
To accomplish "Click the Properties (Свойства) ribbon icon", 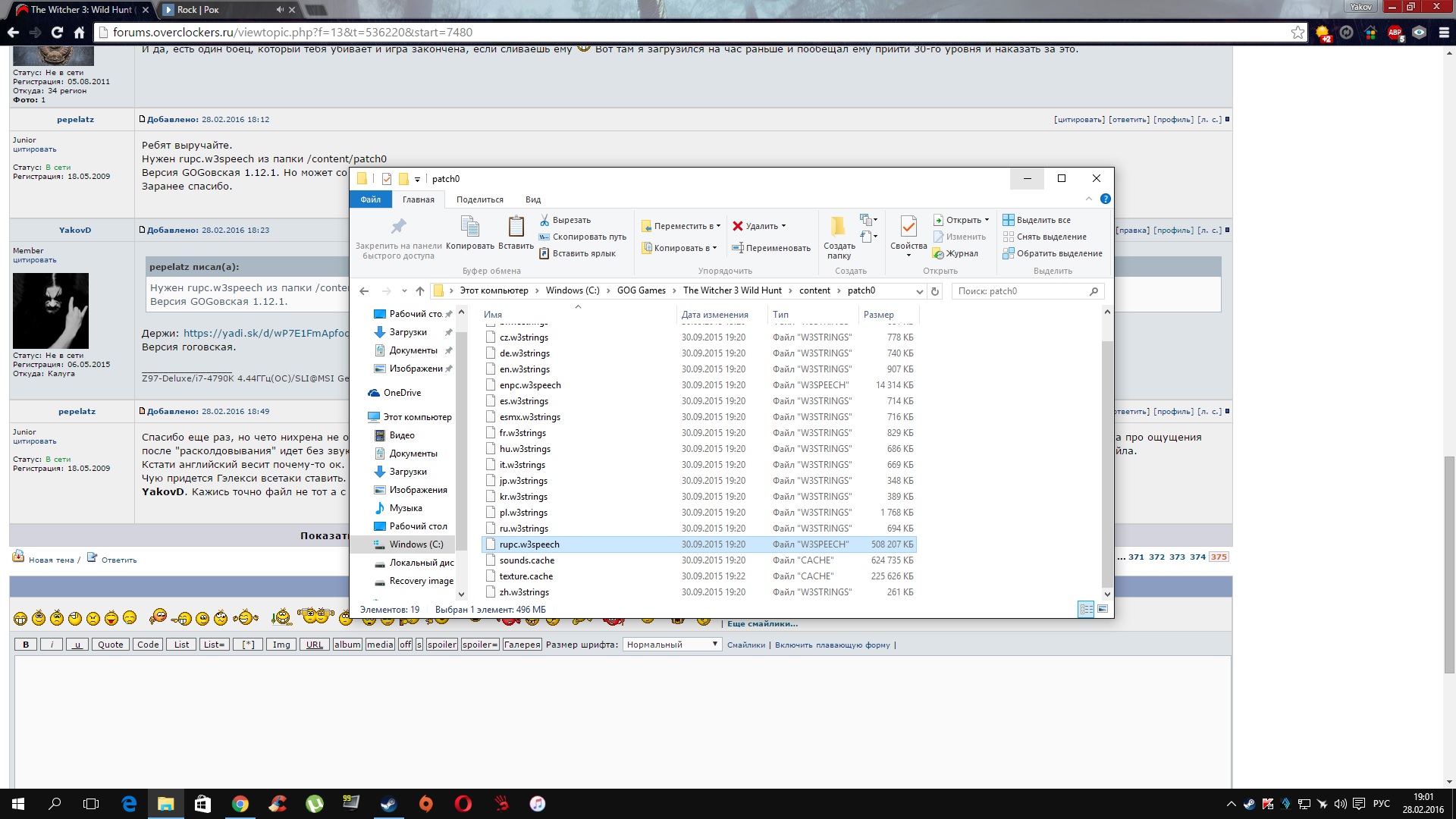I will click(x=908, y=227).
